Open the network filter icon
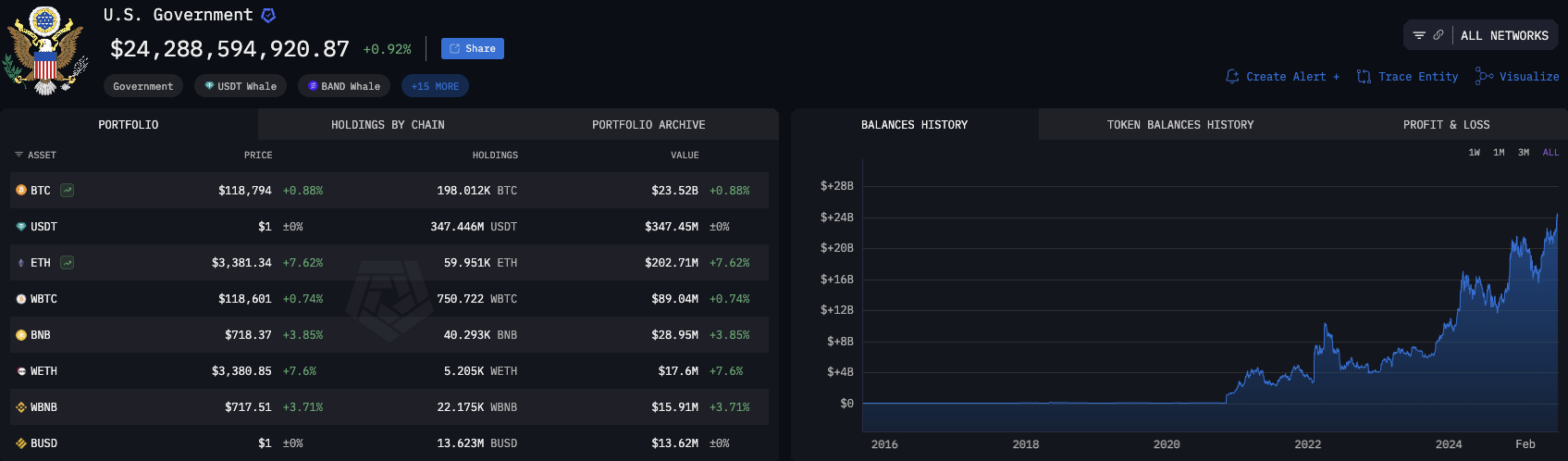 click(x=1419, y=35)
